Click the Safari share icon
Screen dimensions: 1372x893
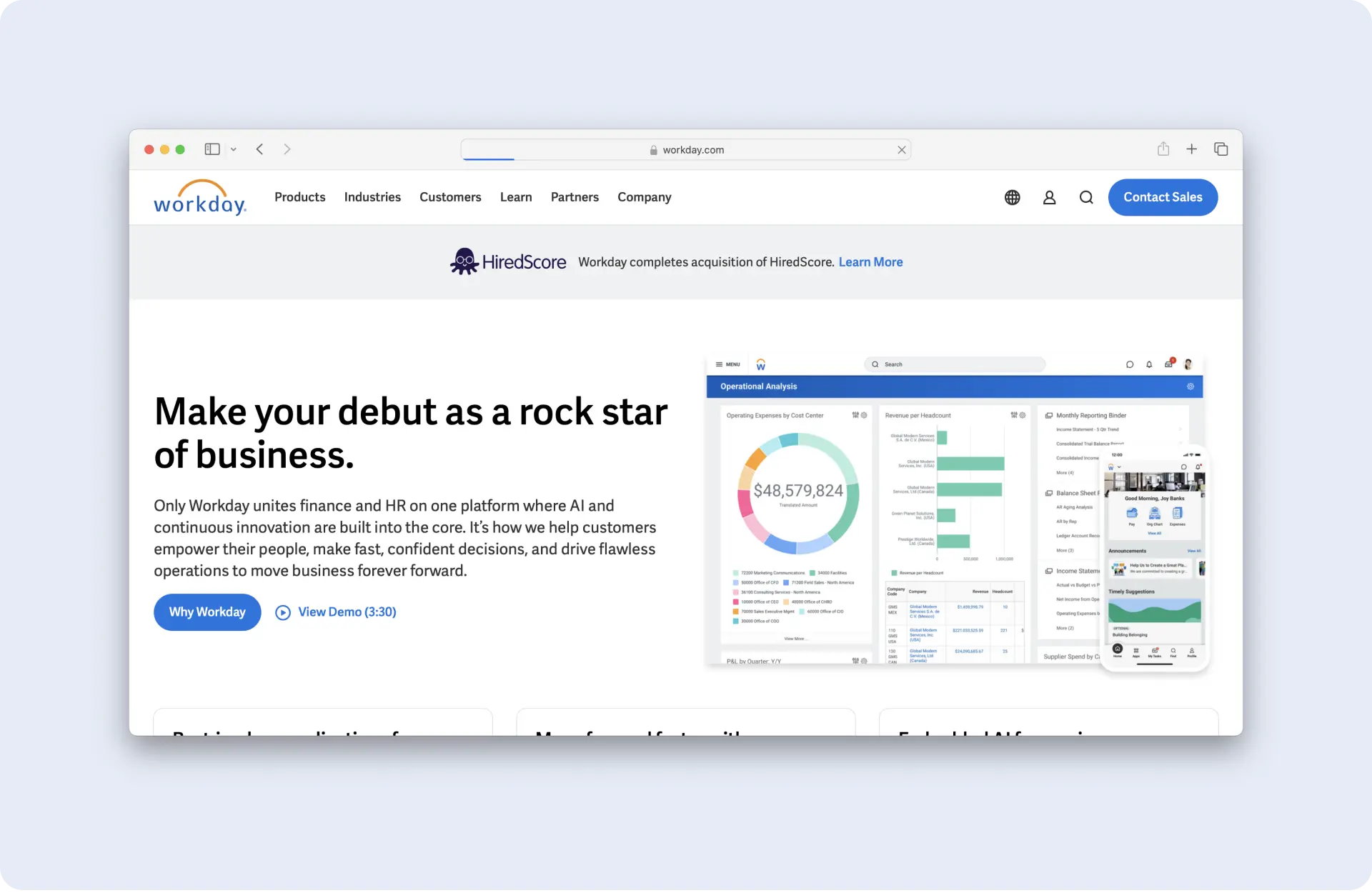point(1163,149)
